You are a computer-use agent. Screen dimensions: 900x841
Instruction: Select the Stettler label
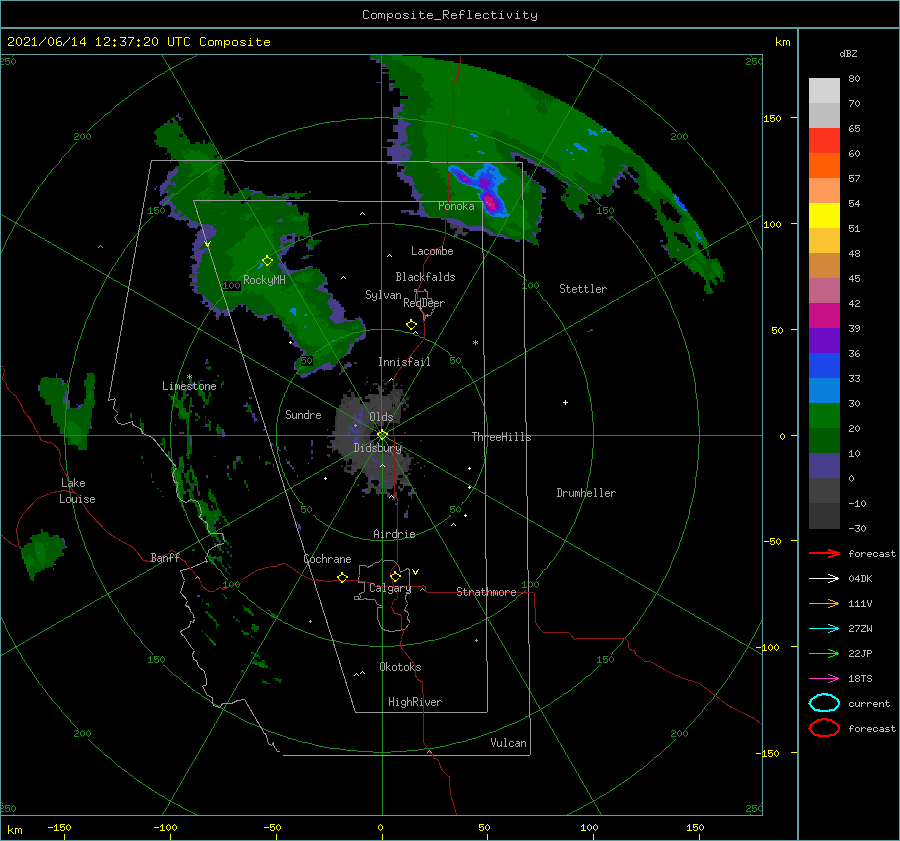583,289
